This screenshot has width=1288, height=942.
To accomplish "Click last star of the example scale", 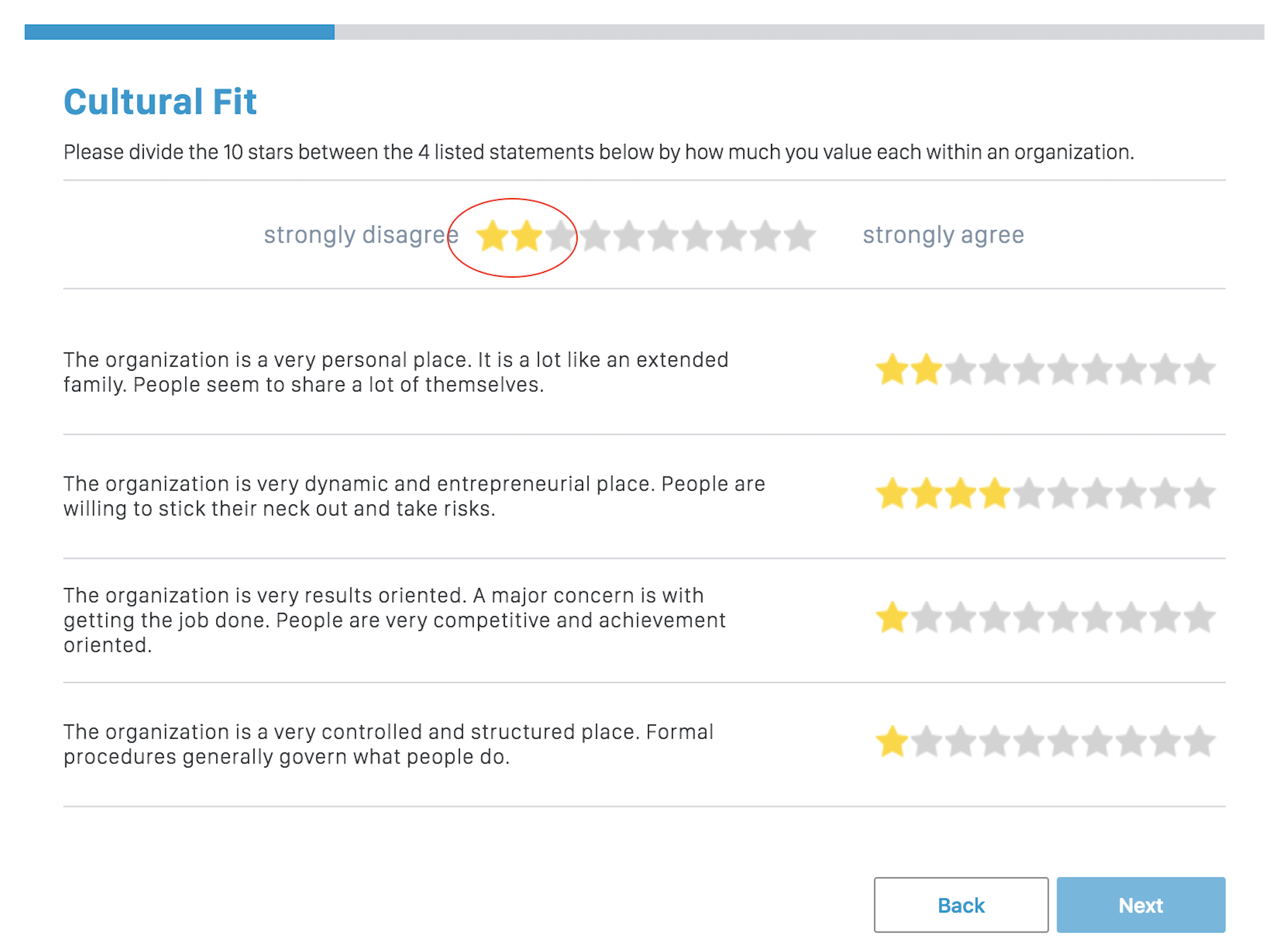I will coord(799,236).
